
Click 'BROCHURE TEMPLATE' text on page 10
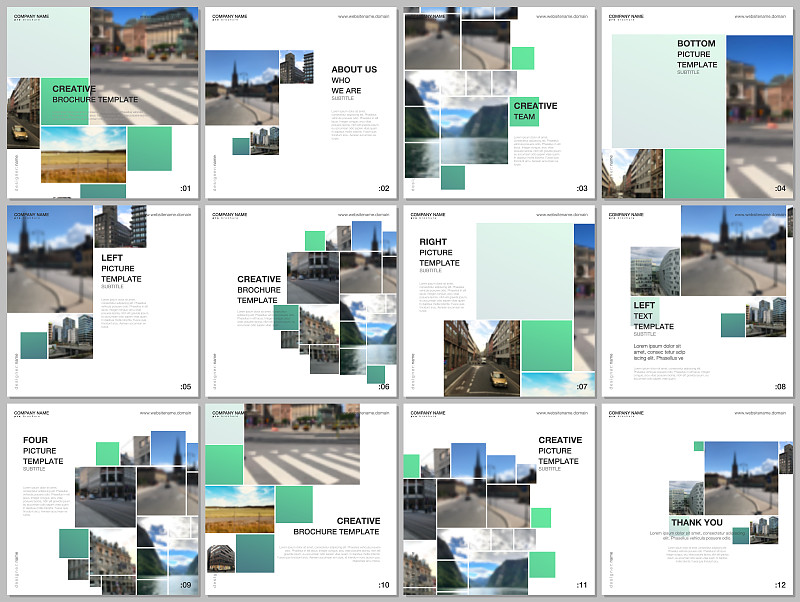click(x=336, y=532)
